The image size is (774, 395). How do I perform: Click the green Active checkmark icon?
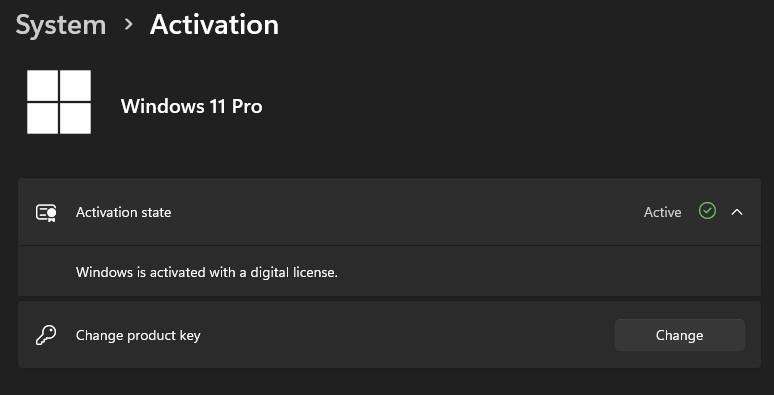click(707, 211)
